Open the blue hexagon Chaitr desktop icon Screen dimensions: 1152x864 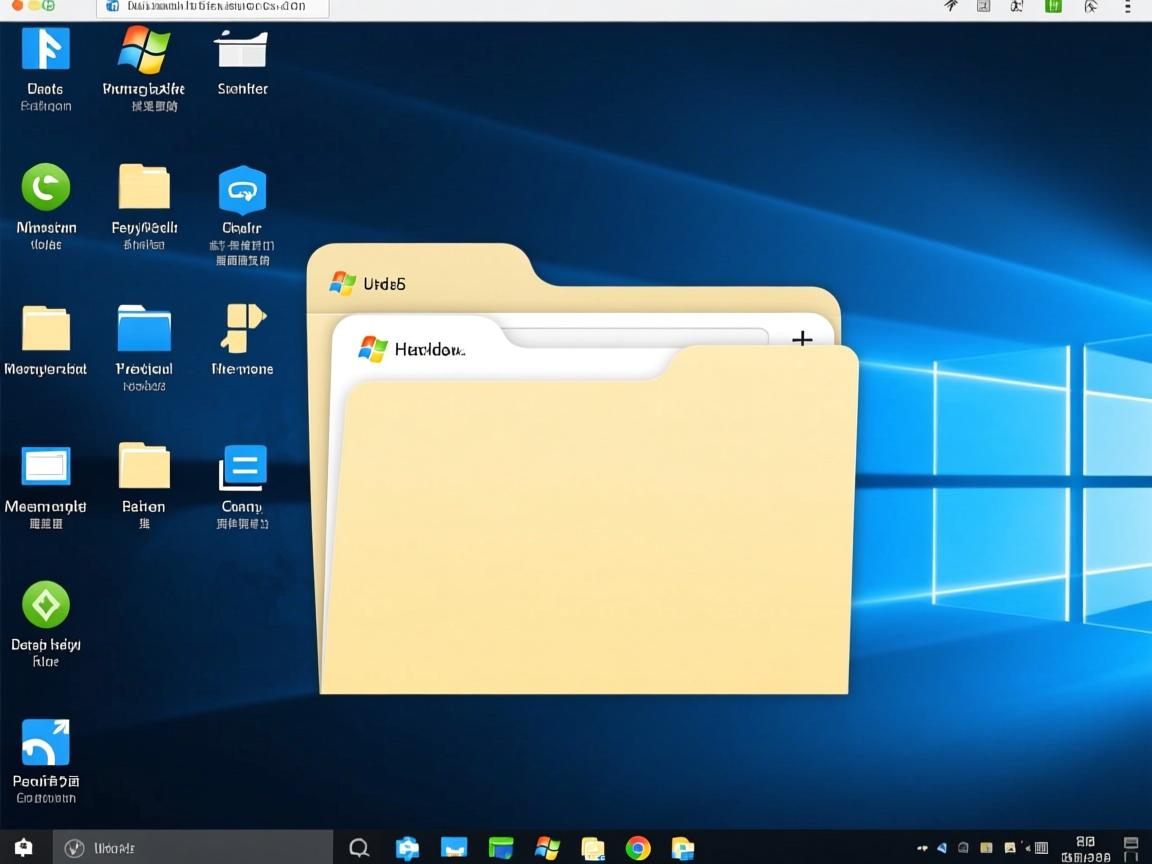coord(242,190)
